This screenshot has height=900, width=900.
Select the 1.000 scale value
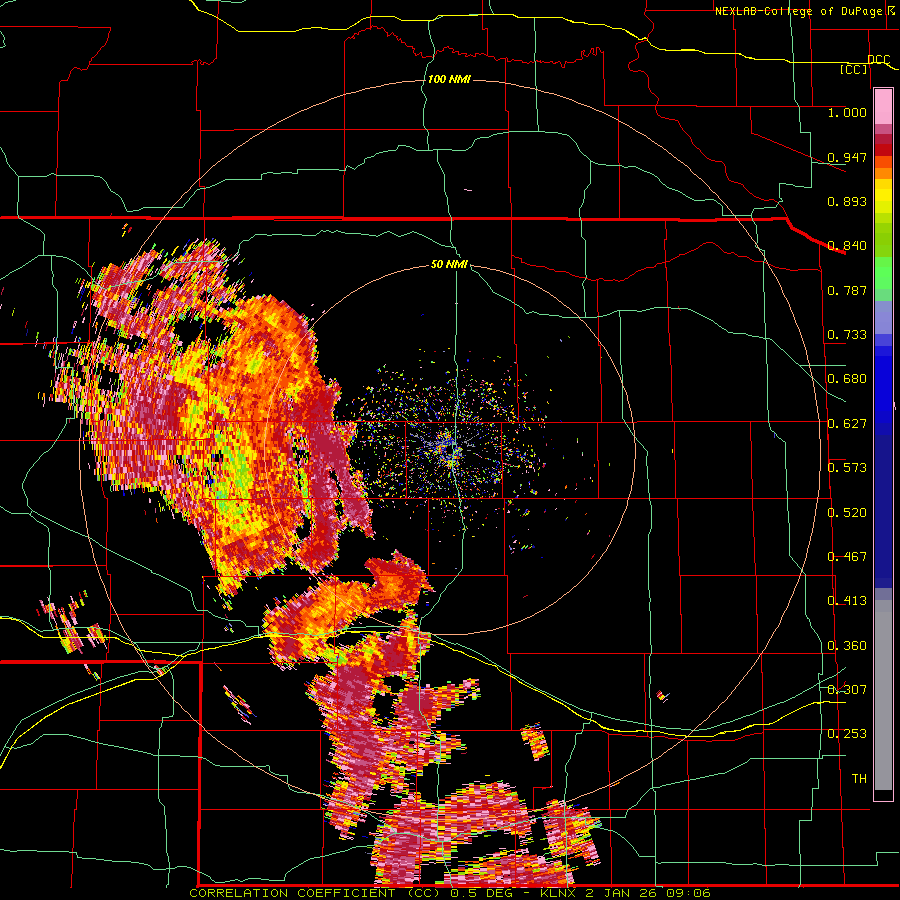[847, 112]
